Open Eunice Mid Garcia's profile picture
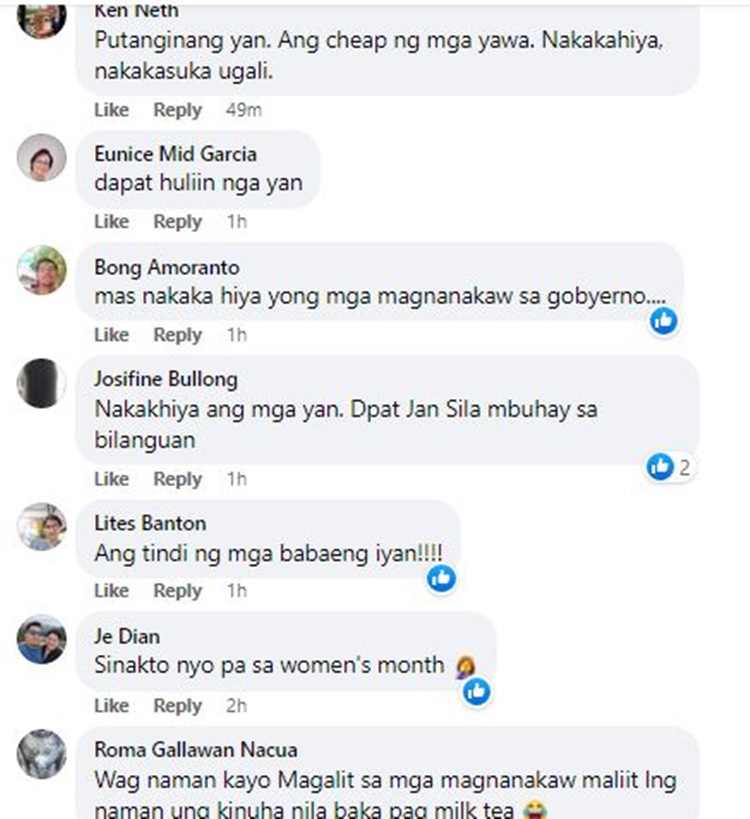 (42, 158)
